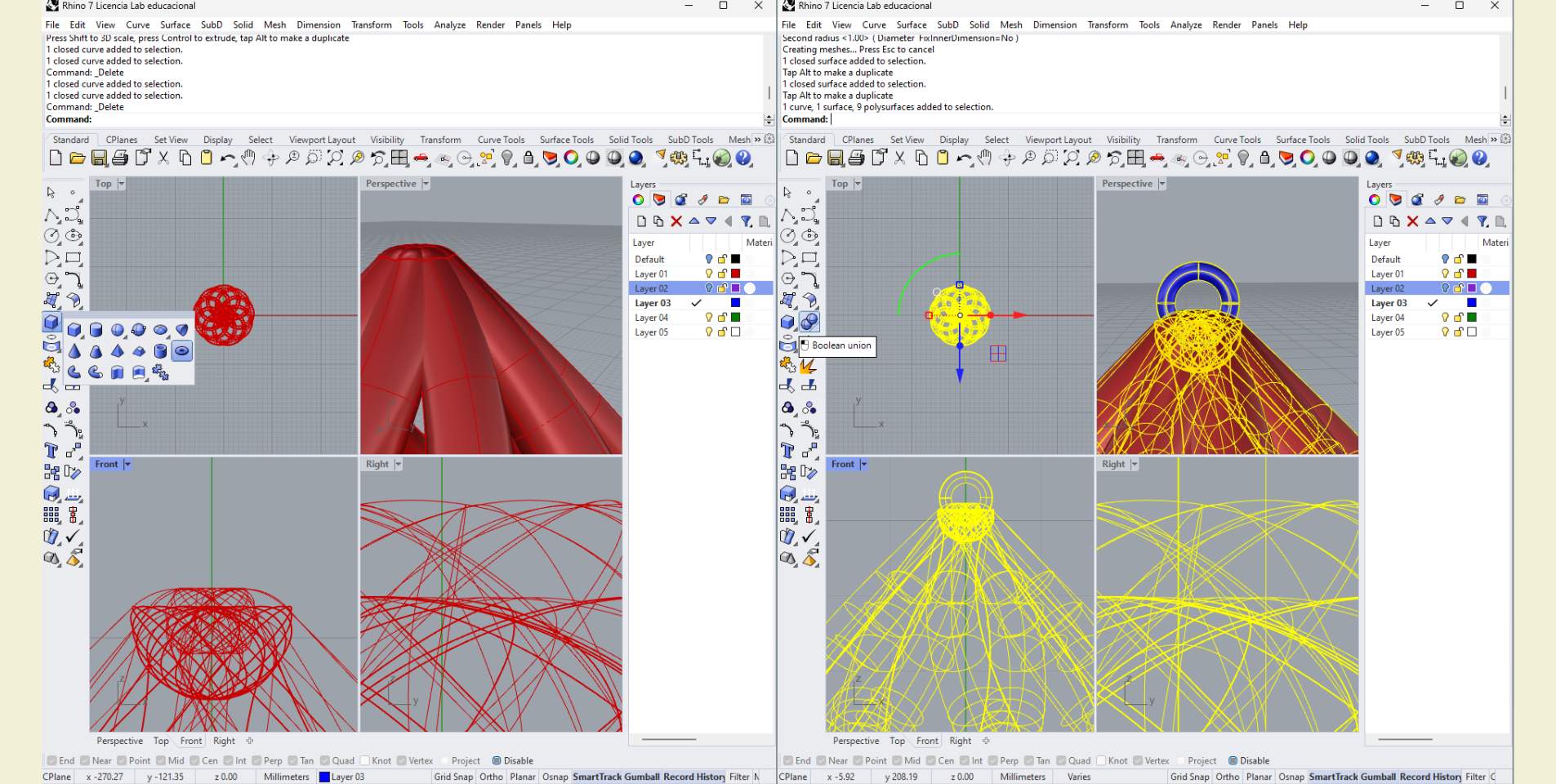
Task: Click the Boolean union icon in right window
Action: [809, 322]
